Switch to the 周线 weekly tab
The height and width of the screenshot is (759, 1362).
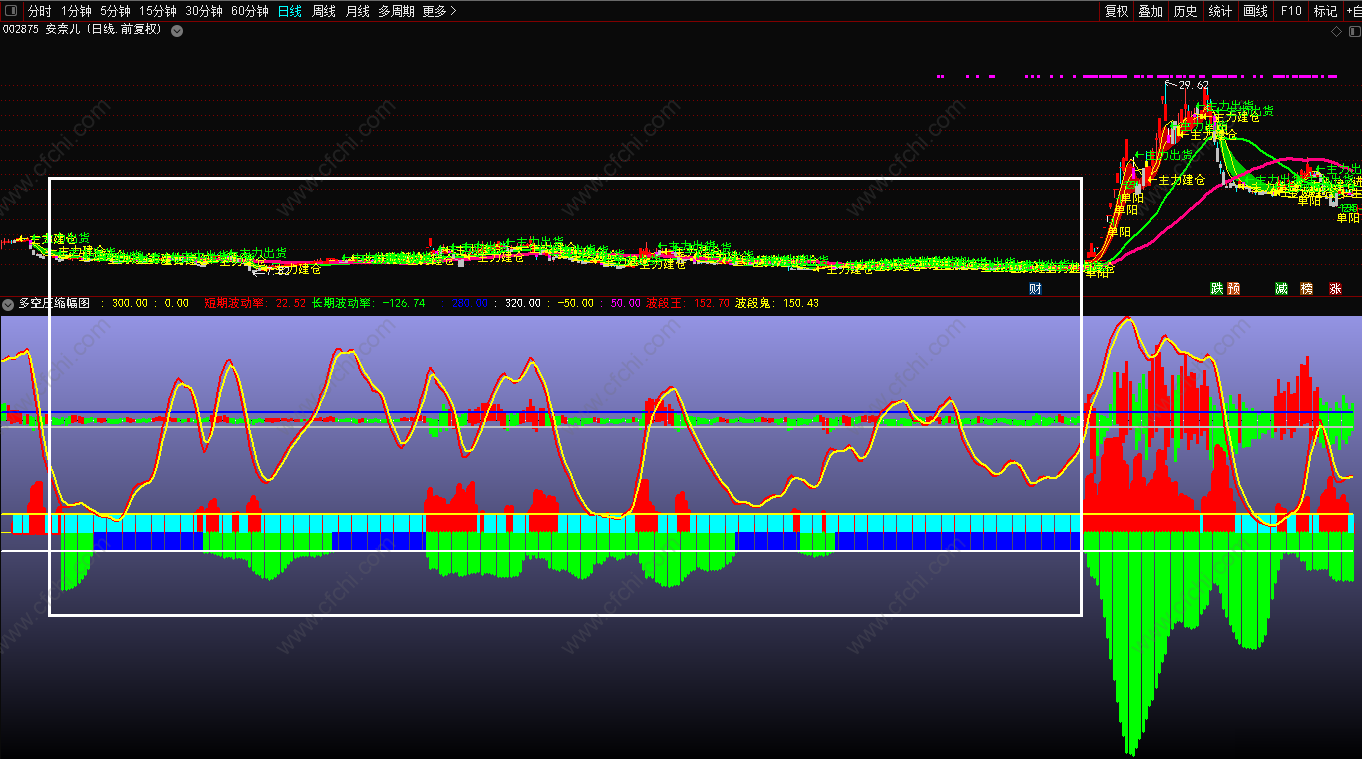point(323,11)
